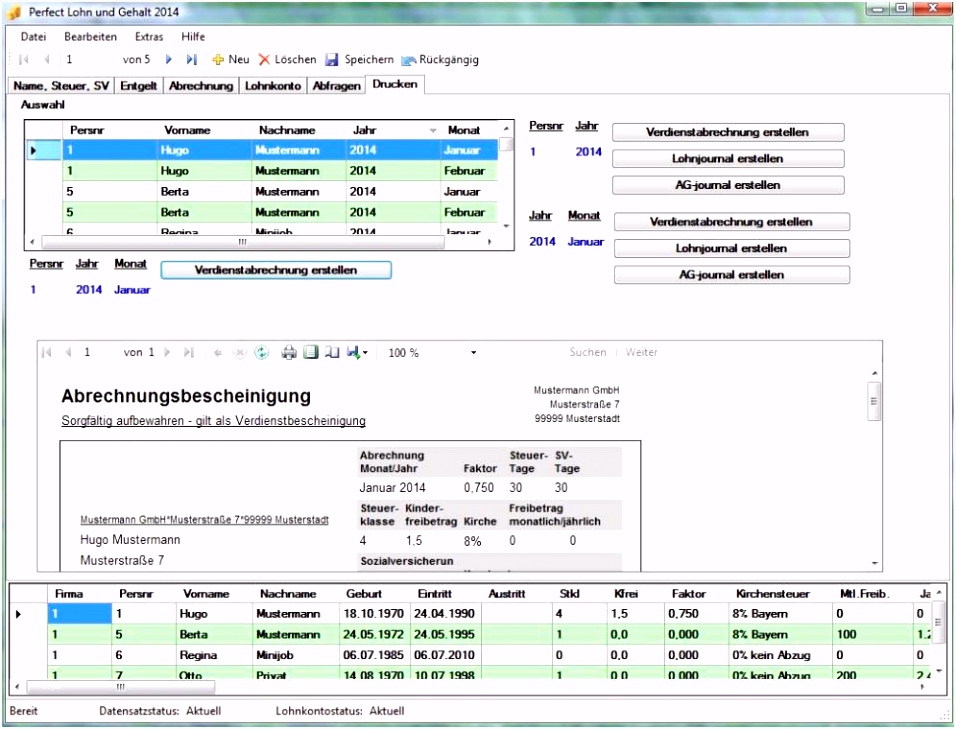This screenshot has height=729, width=956.
Task: Open the Jahr column sort arrow
Action: [x=433, y=130]
